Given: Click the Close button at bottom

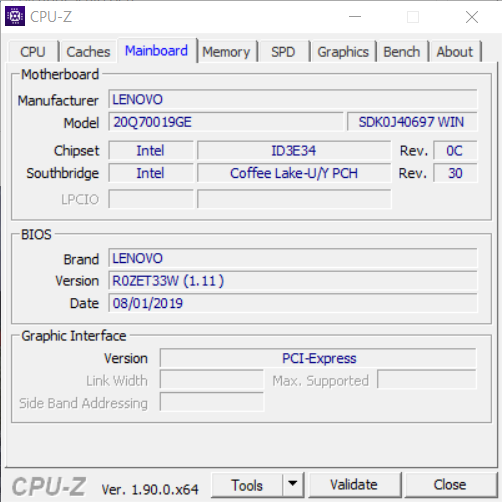Looking at the screenshot, I should tap(450, 485).
